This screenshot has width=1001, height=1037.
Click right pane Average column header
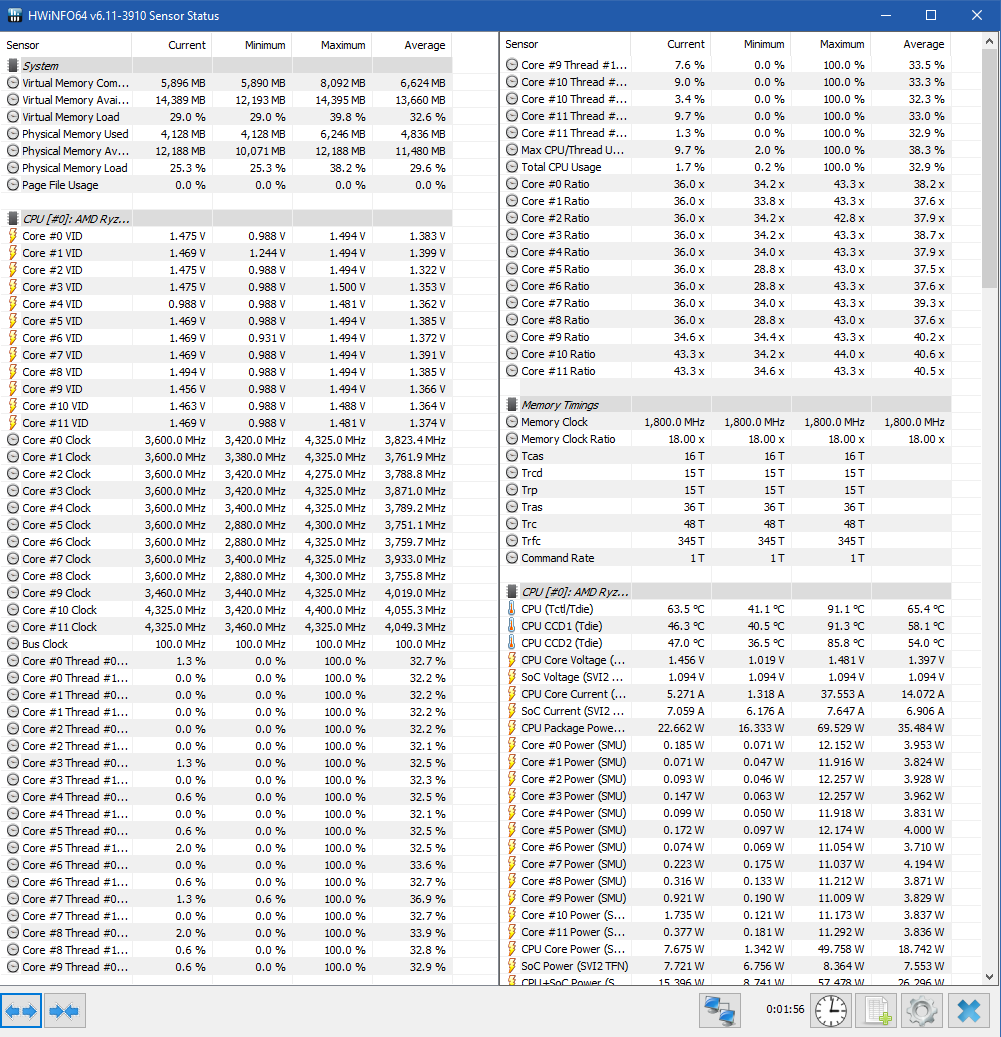(x=911, y=44)
